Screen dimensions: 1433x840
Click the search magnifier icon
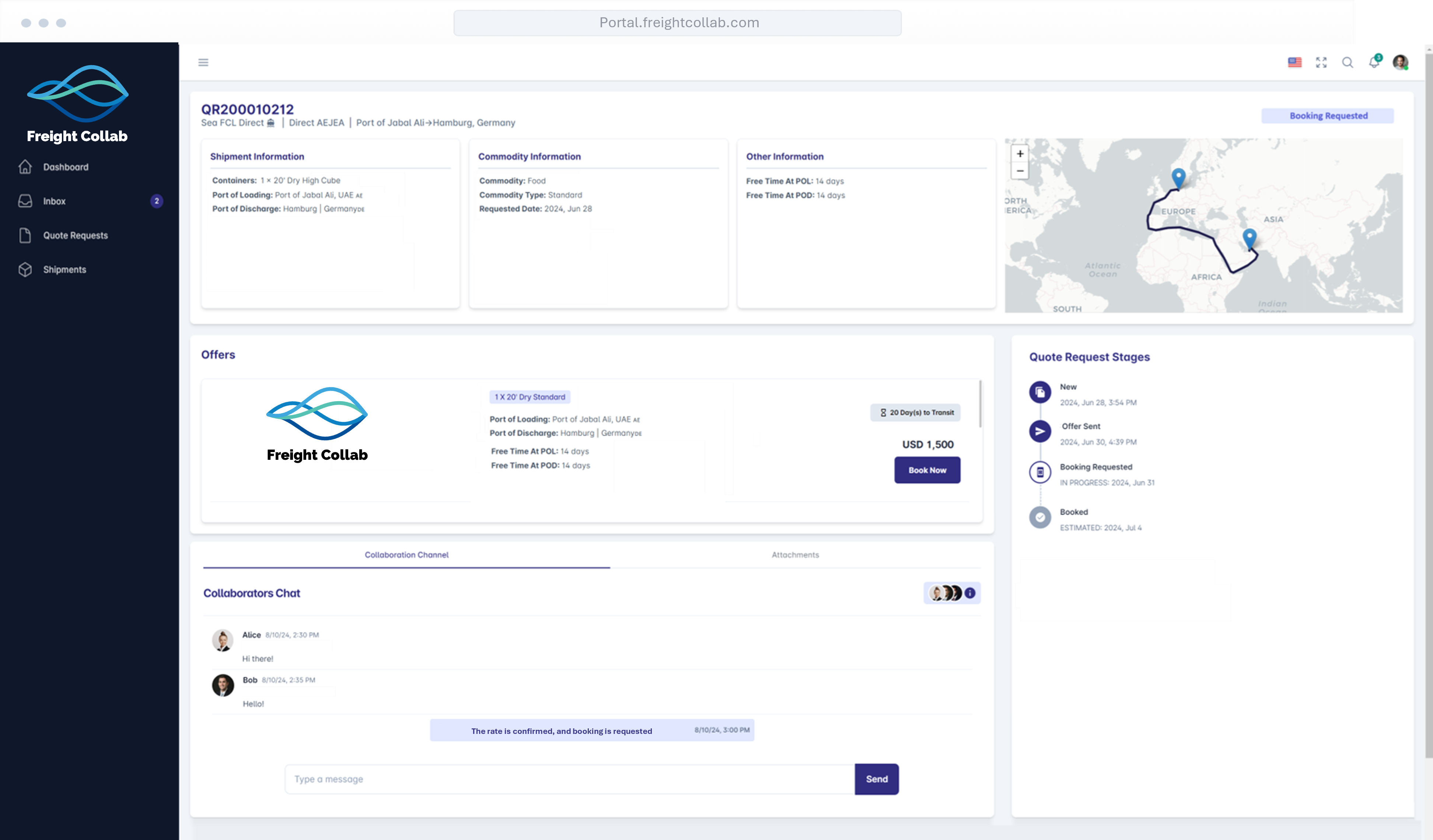pos(1347,63)
